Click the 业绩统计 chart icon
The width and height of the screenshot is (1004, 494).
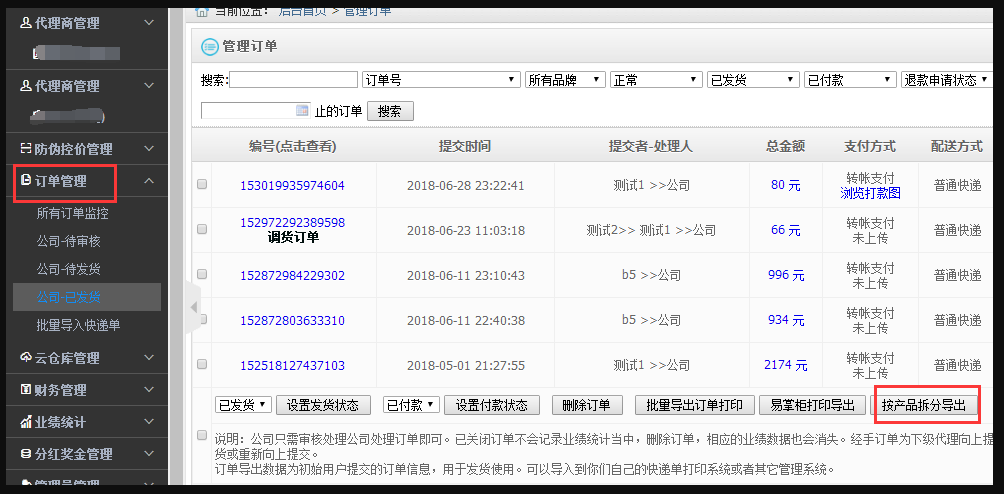(x=26, y=422)
